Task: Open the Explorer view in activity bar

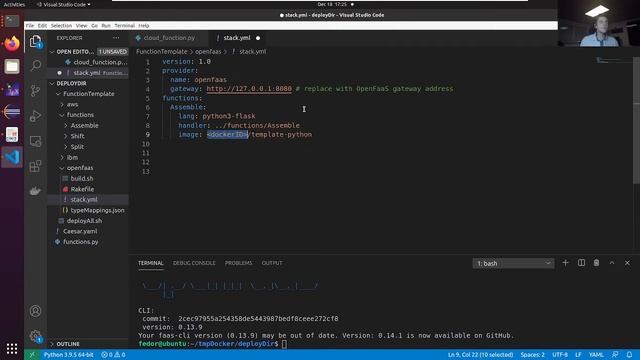Action: tap(36, 41)
